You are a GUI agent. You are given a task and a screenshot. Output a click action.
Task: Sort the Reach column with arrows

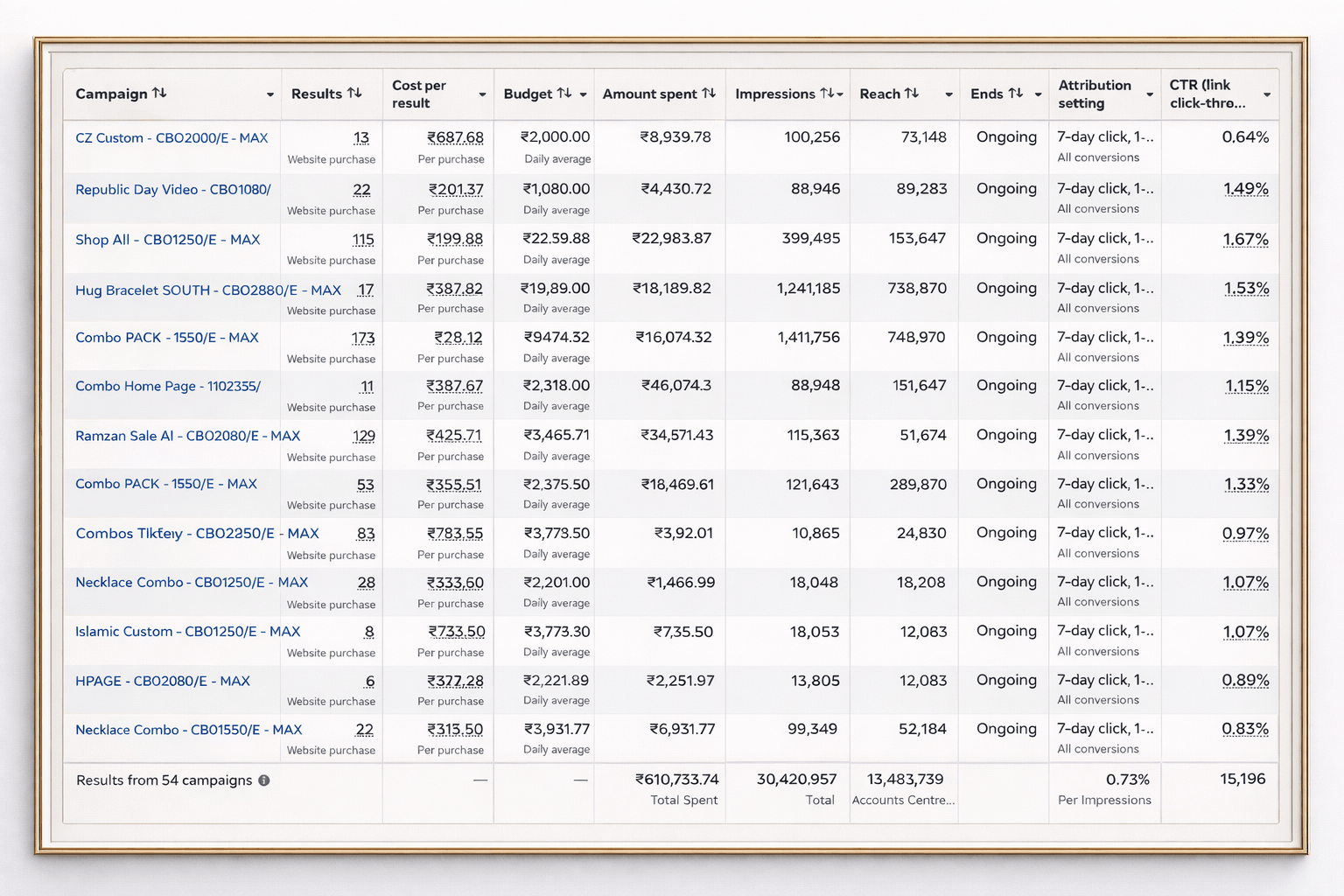(912, 93)
